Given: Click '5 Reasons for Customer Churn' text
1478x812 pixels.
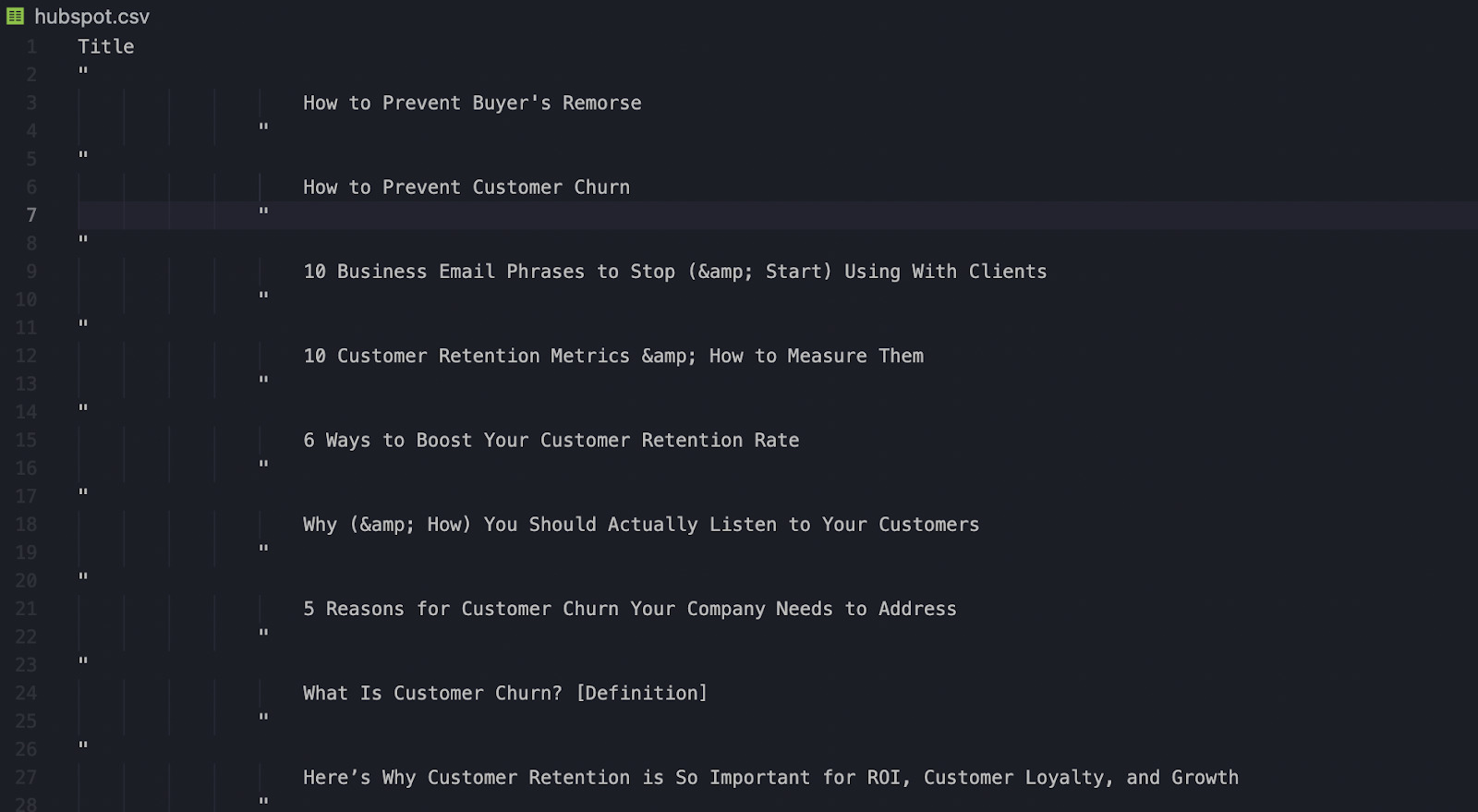Looking at the screenshot, I should pos(630,609).
